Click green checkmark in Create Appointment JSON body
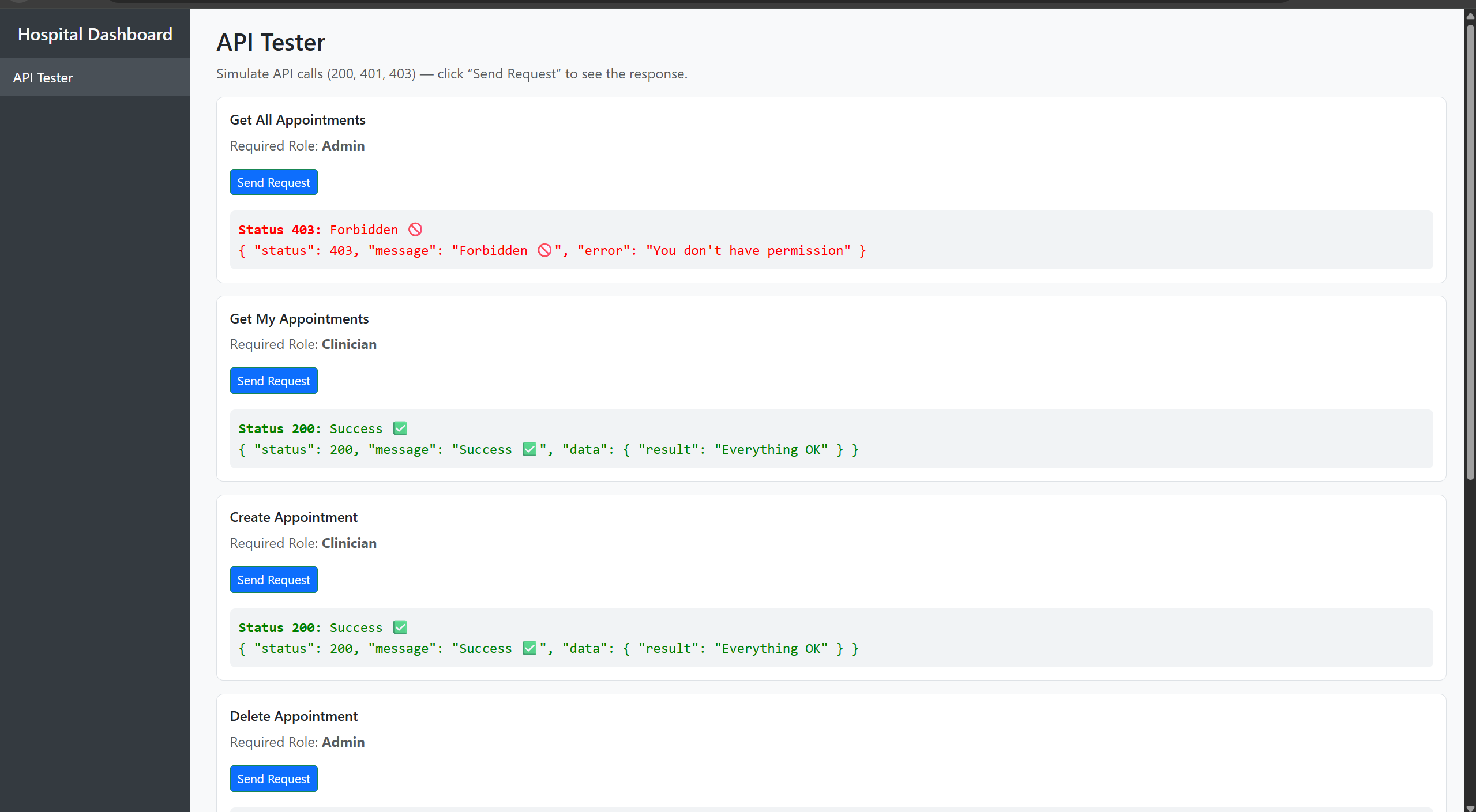The height and width of the screenshot is (812, 1476). [x=529, y=648]
